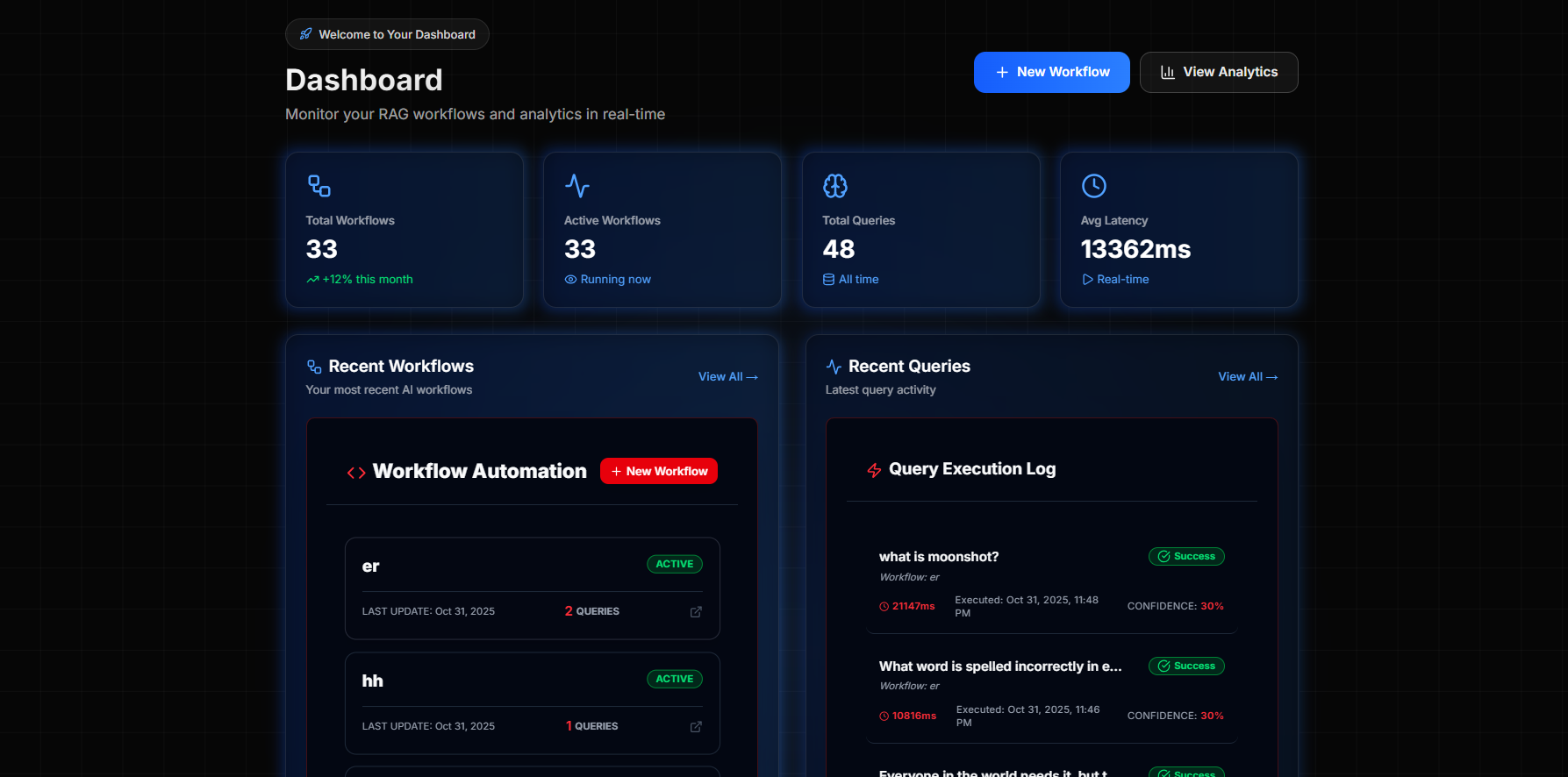Open query 'What word is spelled incorrectly'
1568x777 pixels.
pyautogui.click(x=1000, y=667)
